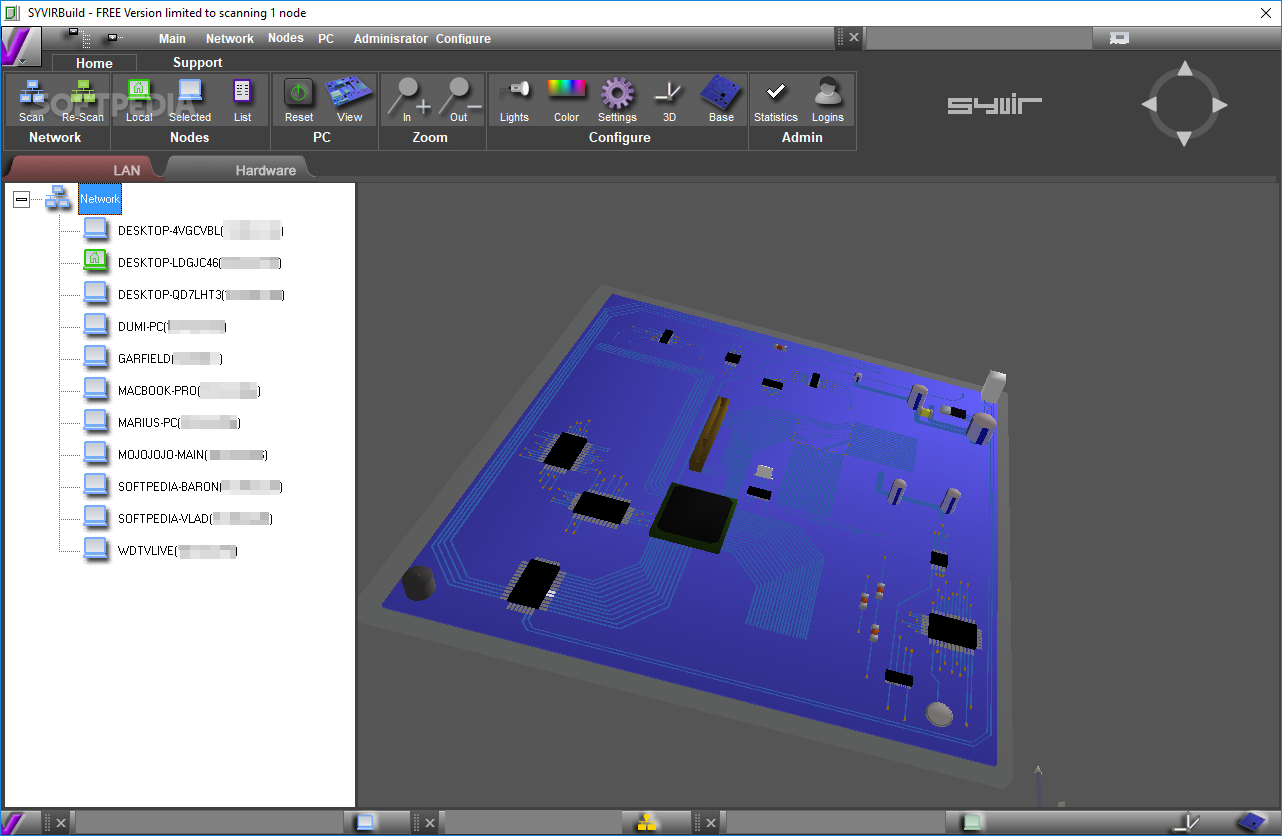Click the small monitor quick access icon beside it
Image resolution: width=1282 pixels, height=836 pixels.
pyautogui.click(x=113, y=38)
